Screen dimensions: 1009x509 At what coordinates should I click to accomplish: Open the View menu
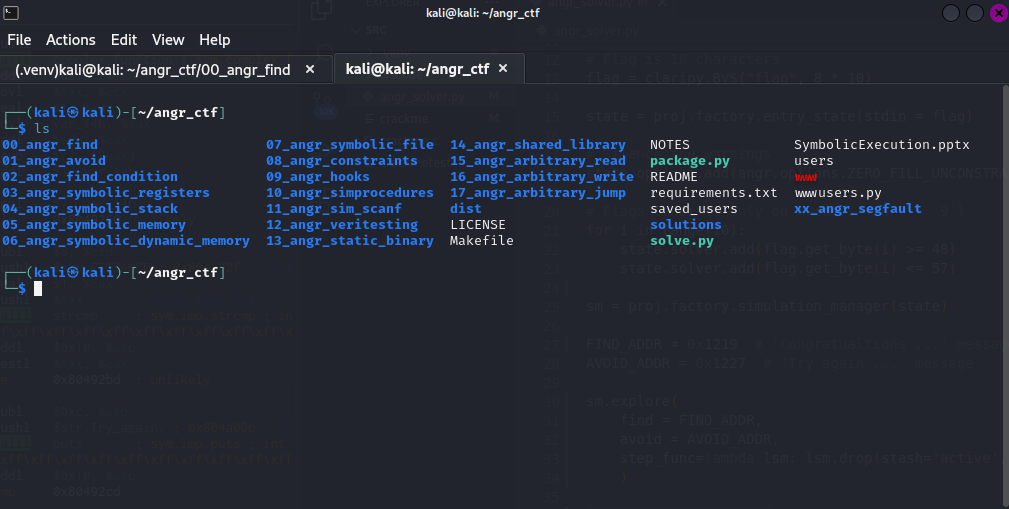coord(168,40)
